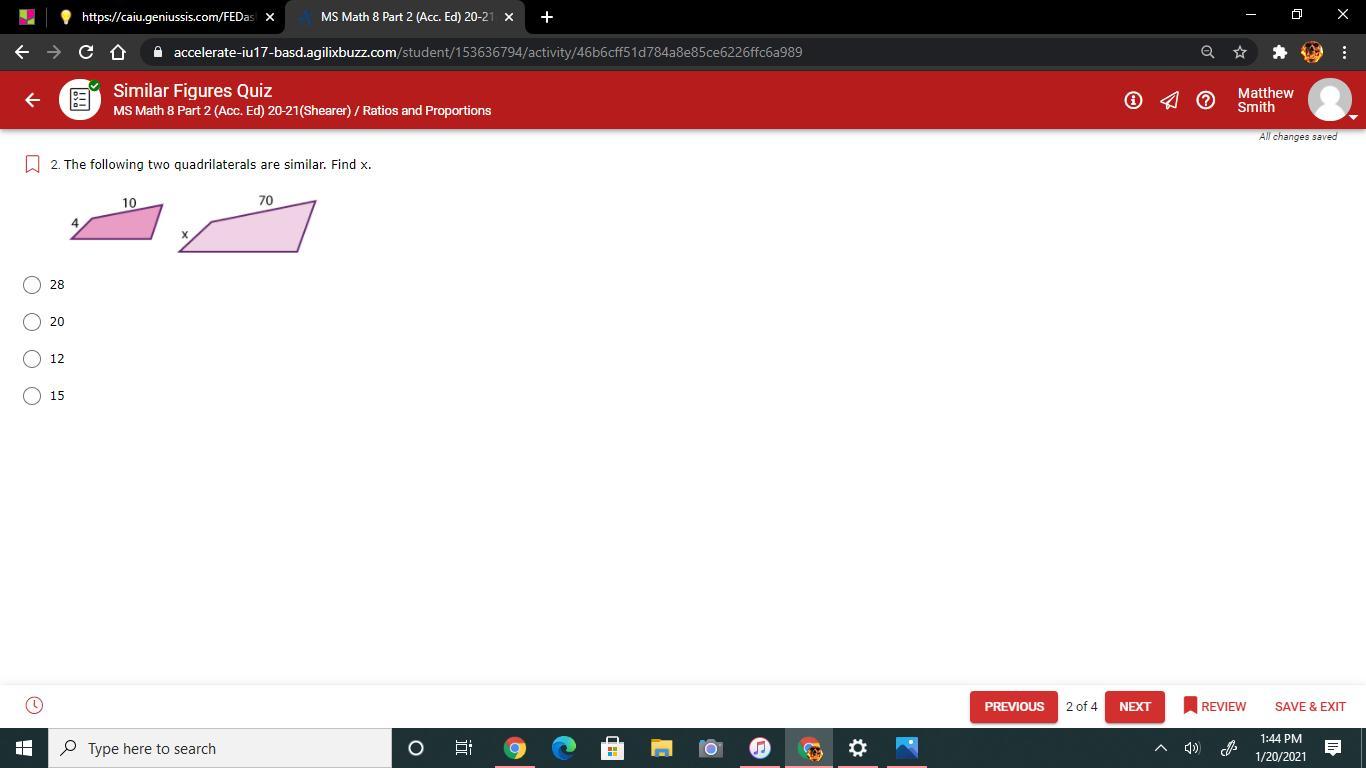The height and width of the screenshot is (768, 1366).
Task: Switch to the MS Math 8 Part 2 tab
Action: [405, 17]
